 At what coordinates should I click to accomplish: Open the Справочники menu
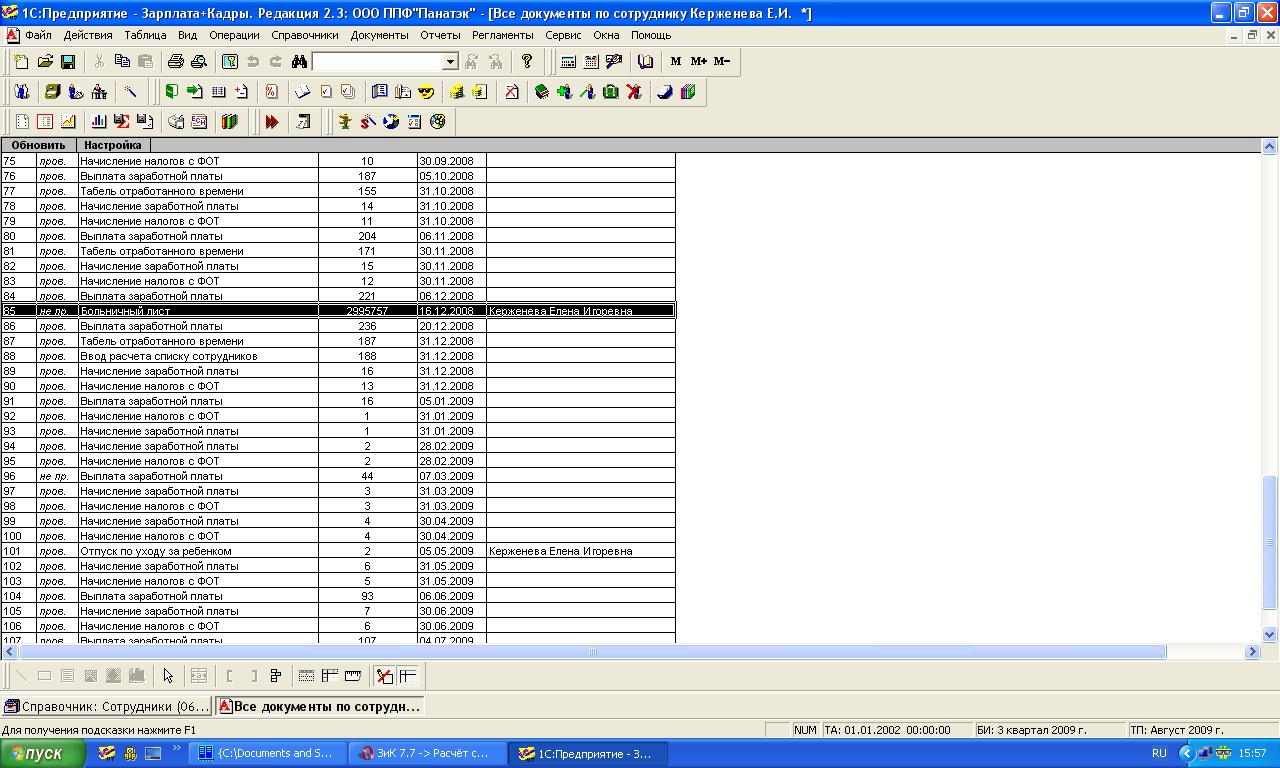click(x=305, y=35)
